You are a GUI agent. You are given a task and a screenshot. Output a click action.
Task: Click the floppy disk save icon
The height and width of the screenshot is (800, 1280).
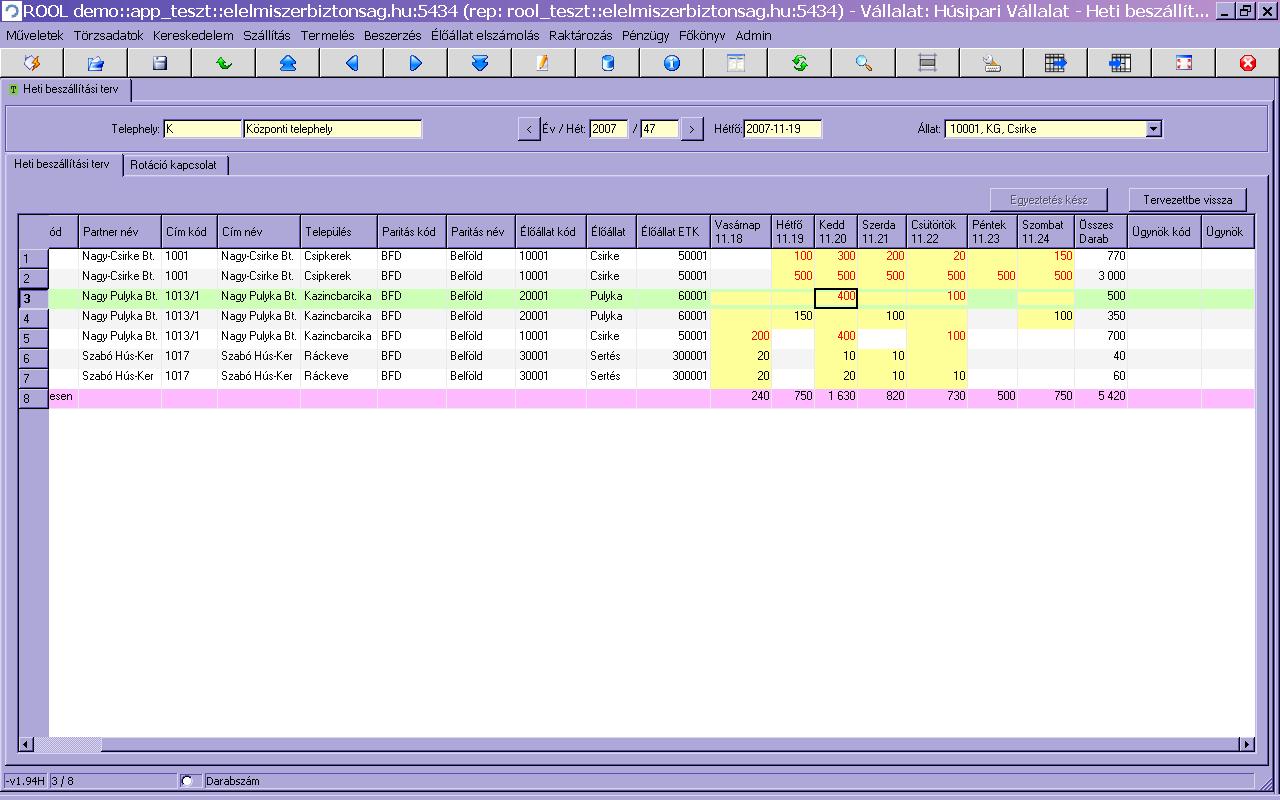click(160, 63)
